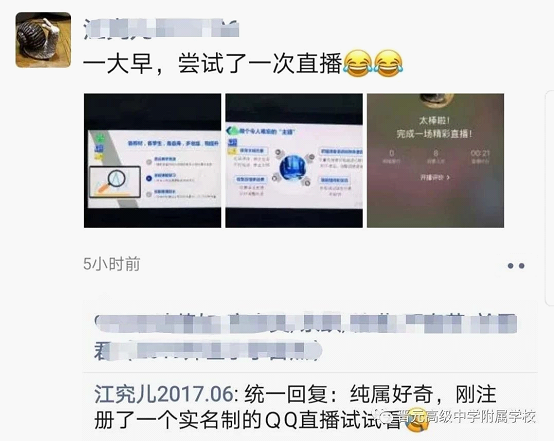Open the two-dot like and comment menu

click(516, 266)
